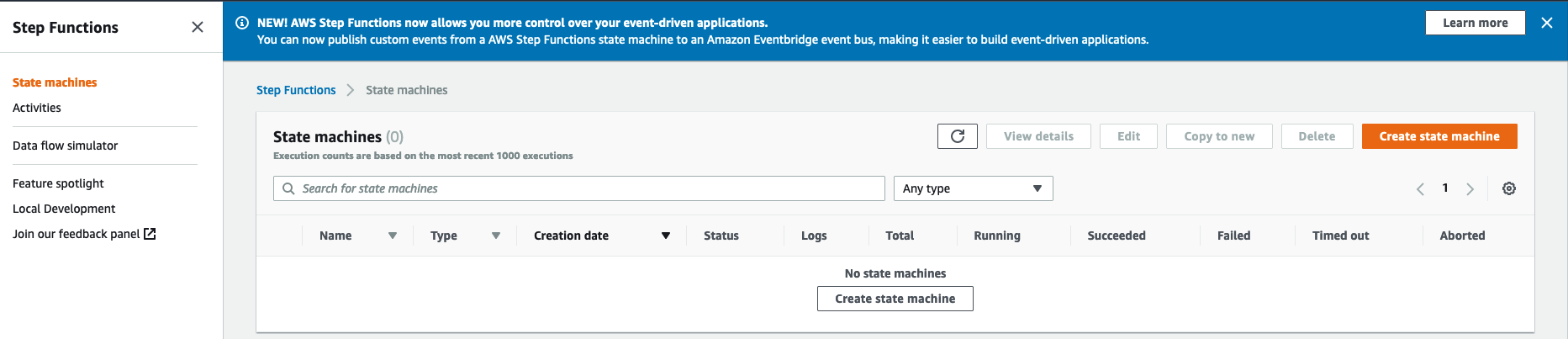Viewport: 1568px width, 339px height.
Task: Click in Search for state machines field
Action: [x=579, y=188]
